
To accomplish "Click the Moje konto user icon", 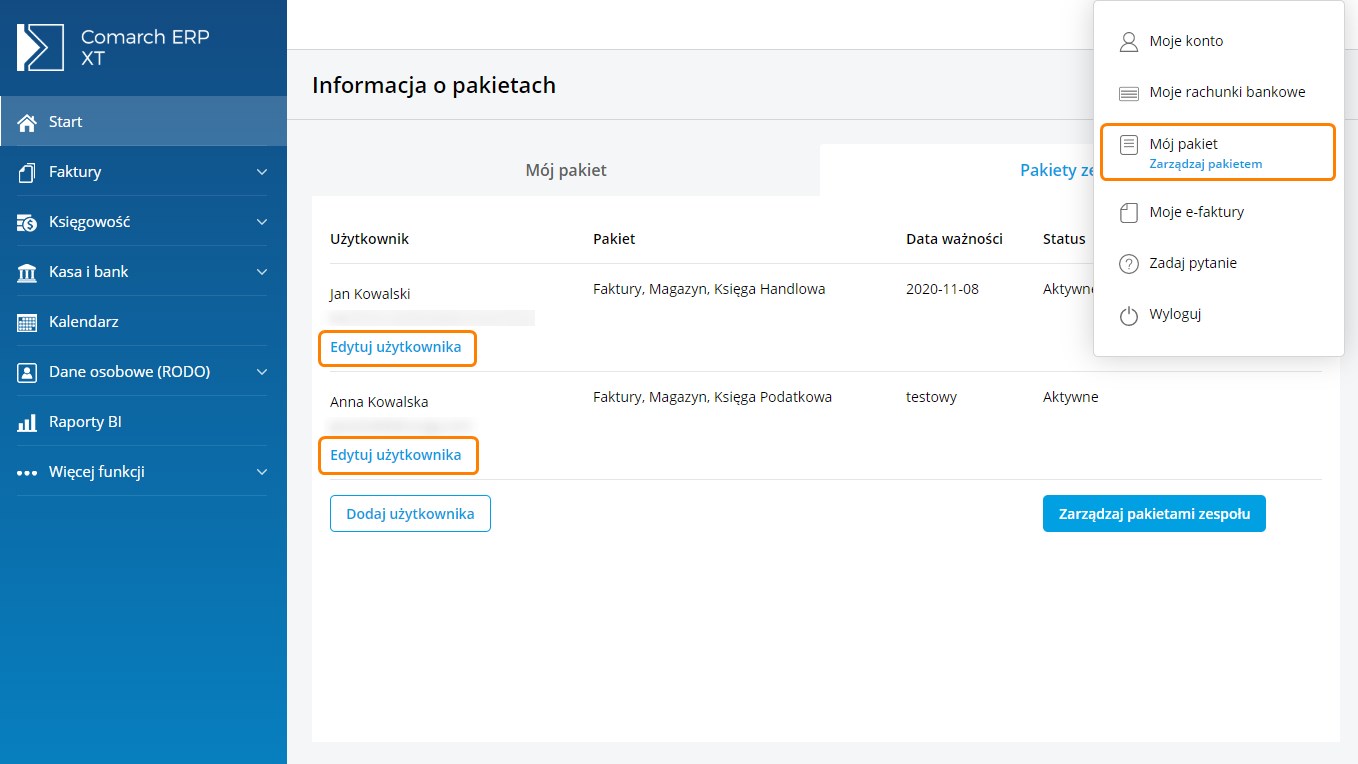I will (x=1128, y=42).
